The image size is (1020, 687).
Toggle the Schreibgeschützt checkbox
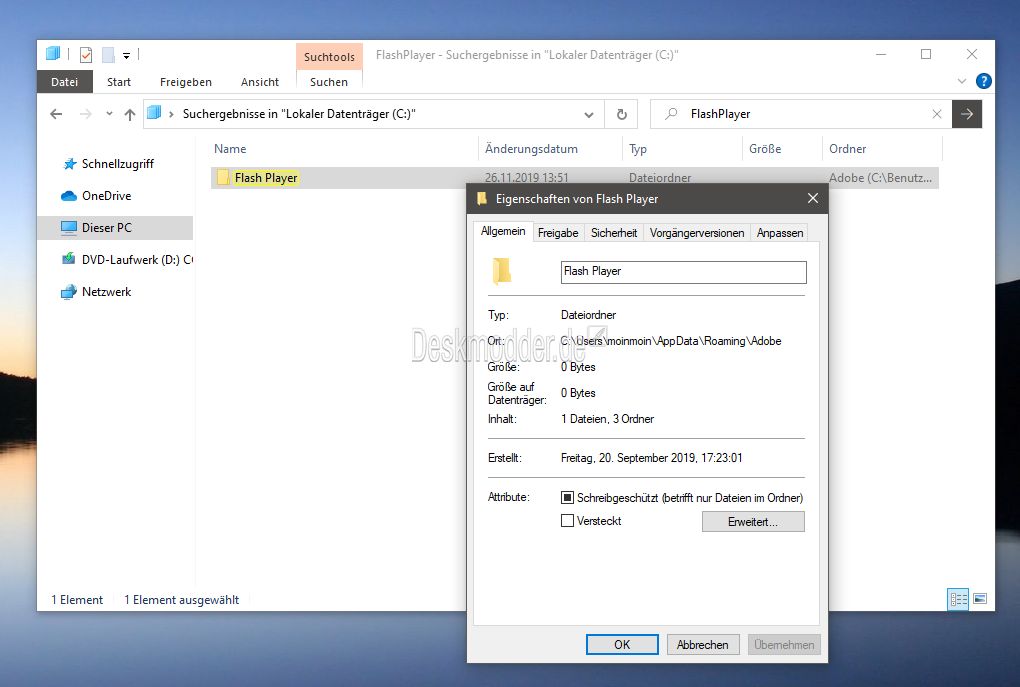tap(567, 497)
